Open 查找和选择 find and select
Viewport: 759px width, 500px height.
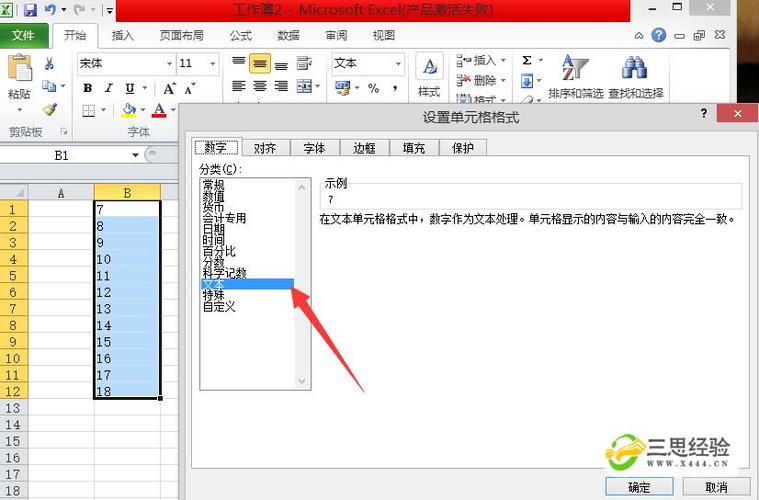635,76
